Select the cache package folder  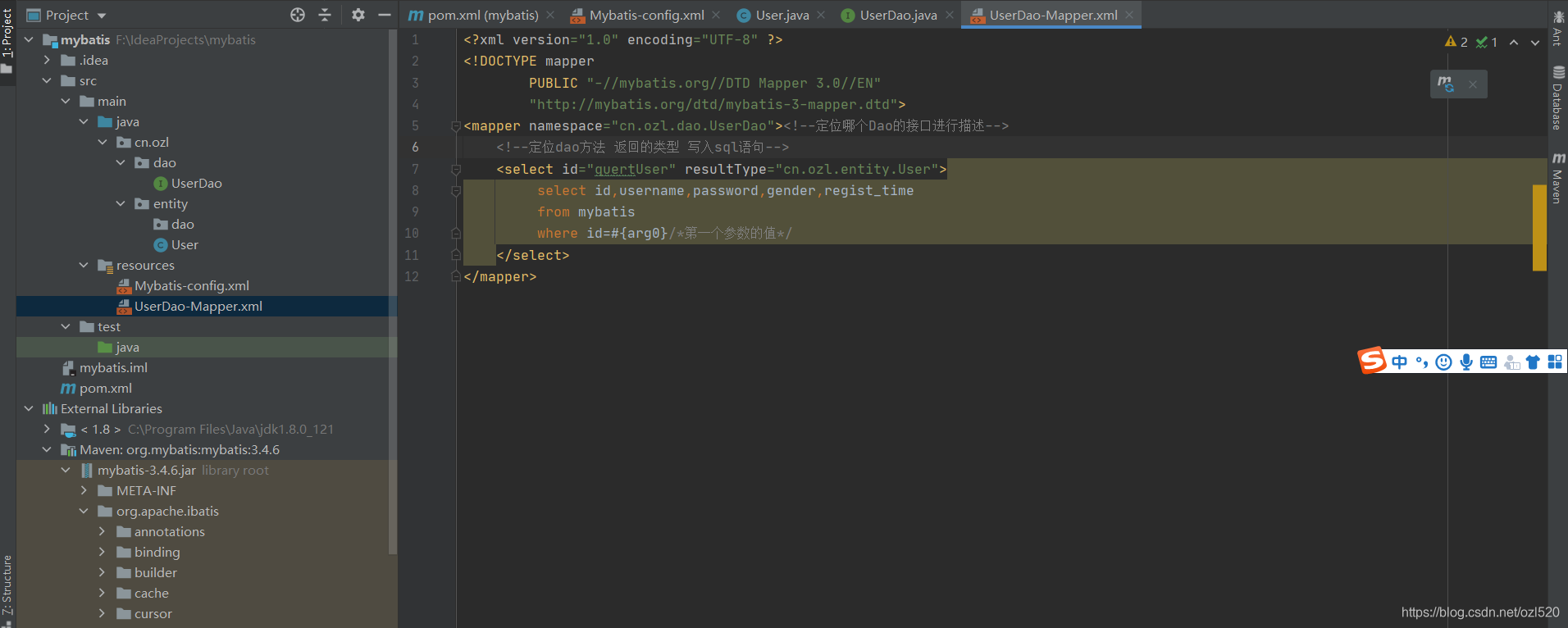click(143, 593)
